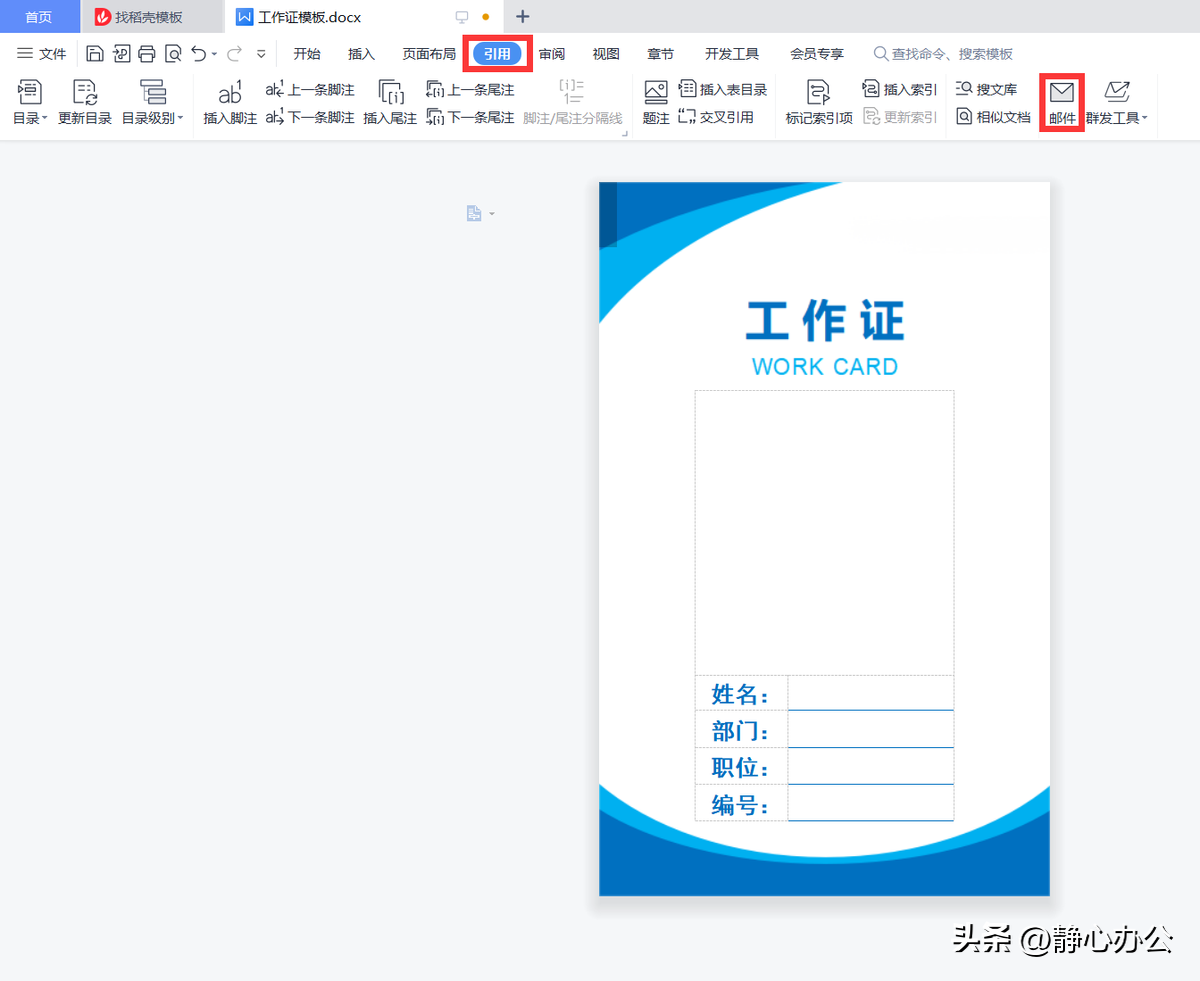
Task: Click the 工作证 title text
Action: pyautogui.click(x=825, y=322)
